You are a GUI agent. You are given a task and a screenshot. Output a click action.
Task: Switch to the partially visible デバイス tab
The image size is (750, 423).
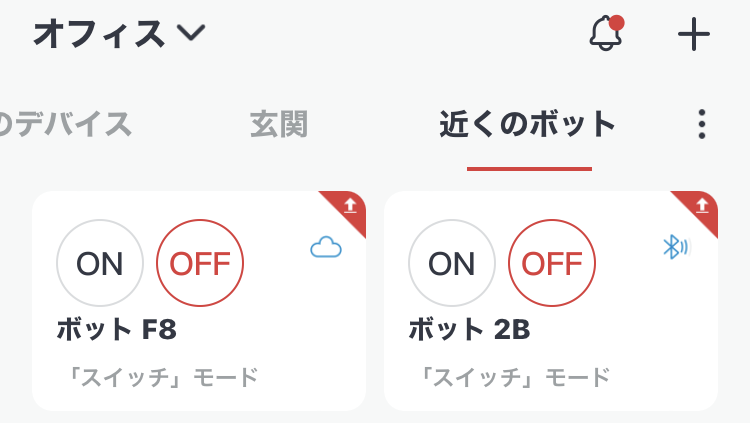(x=65, y=125)
